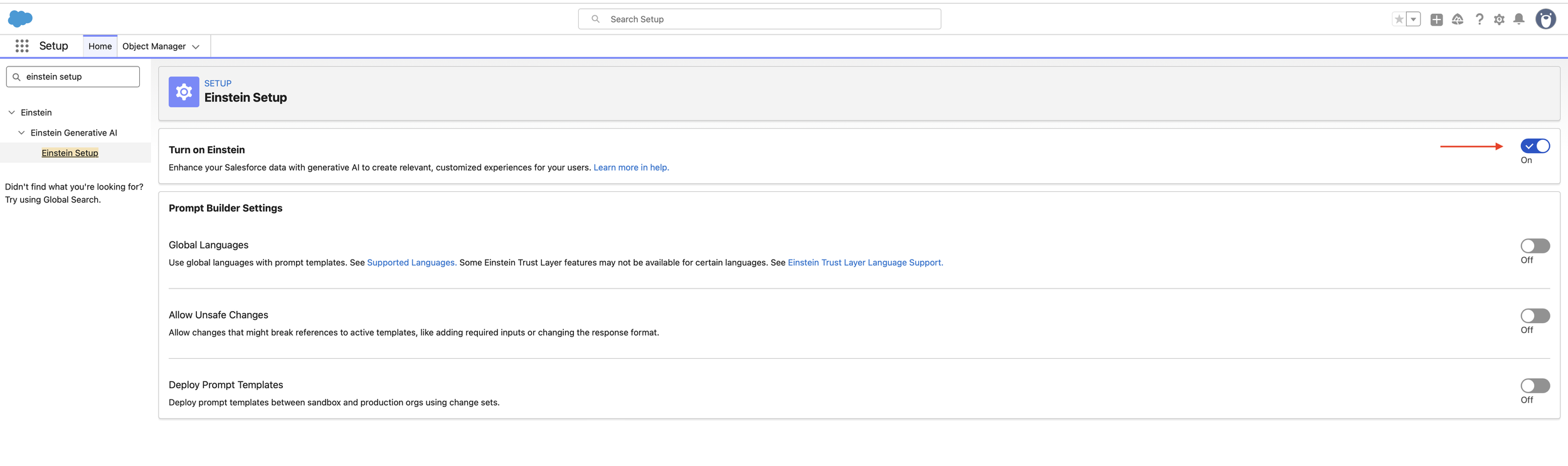This screenshot has width=1568, height=466.
Task: Open the Help question mark icon
Action: coord(1479,19)
